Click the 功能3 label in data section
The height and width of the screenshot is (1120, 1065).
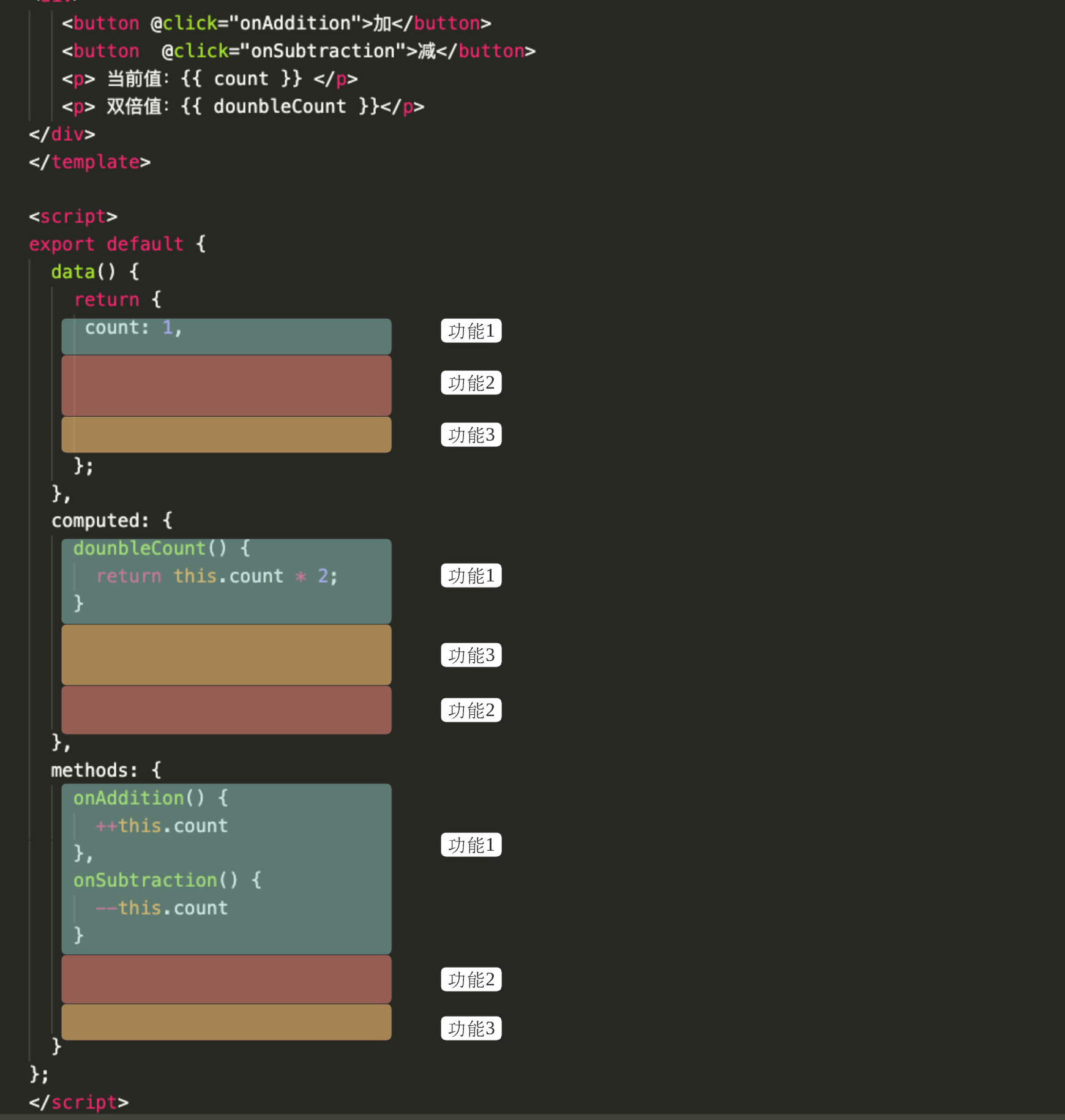pyautogui.click(x=471, y=435)
